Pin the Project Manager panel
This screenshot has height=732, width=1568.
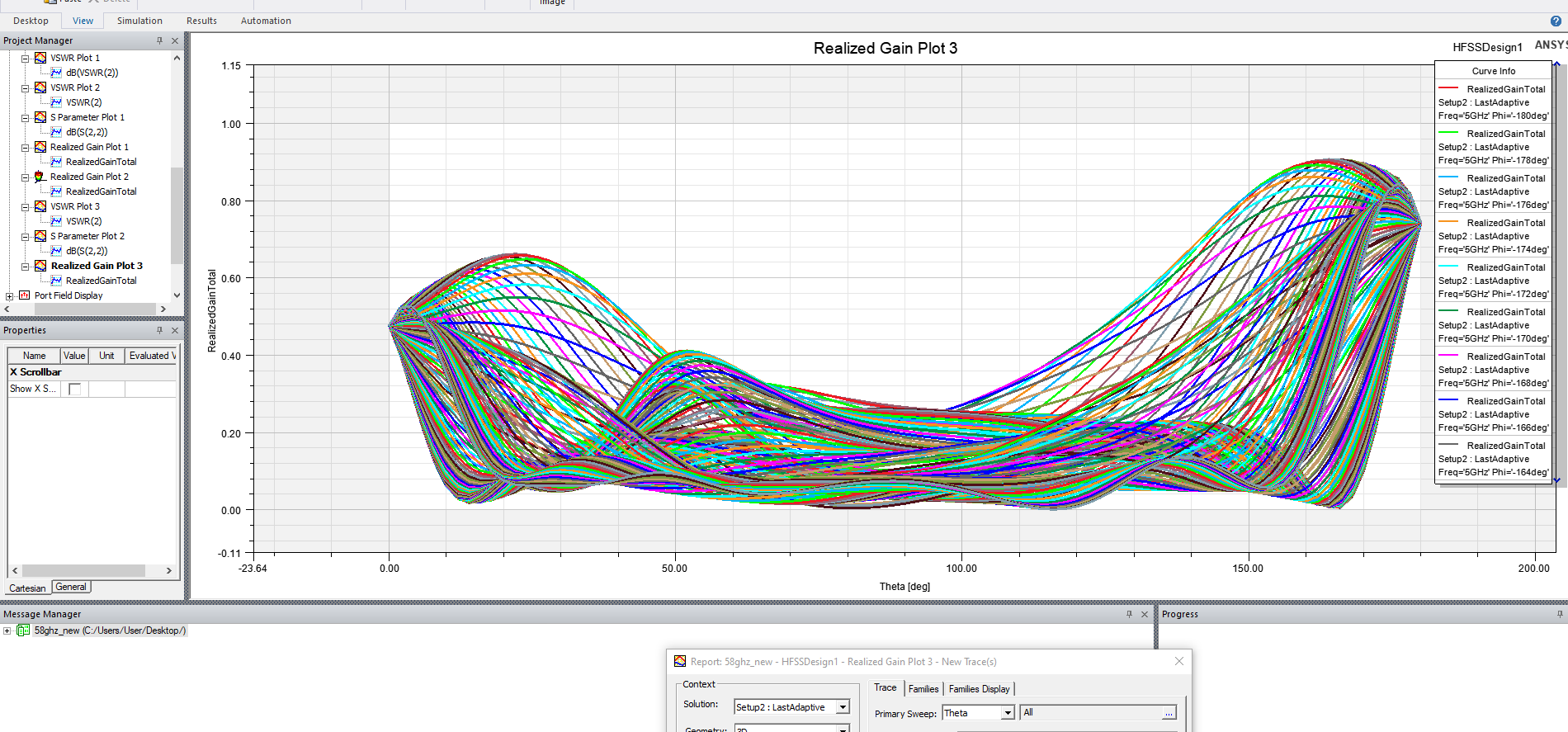pyautogui.click(x=159, y=40)
